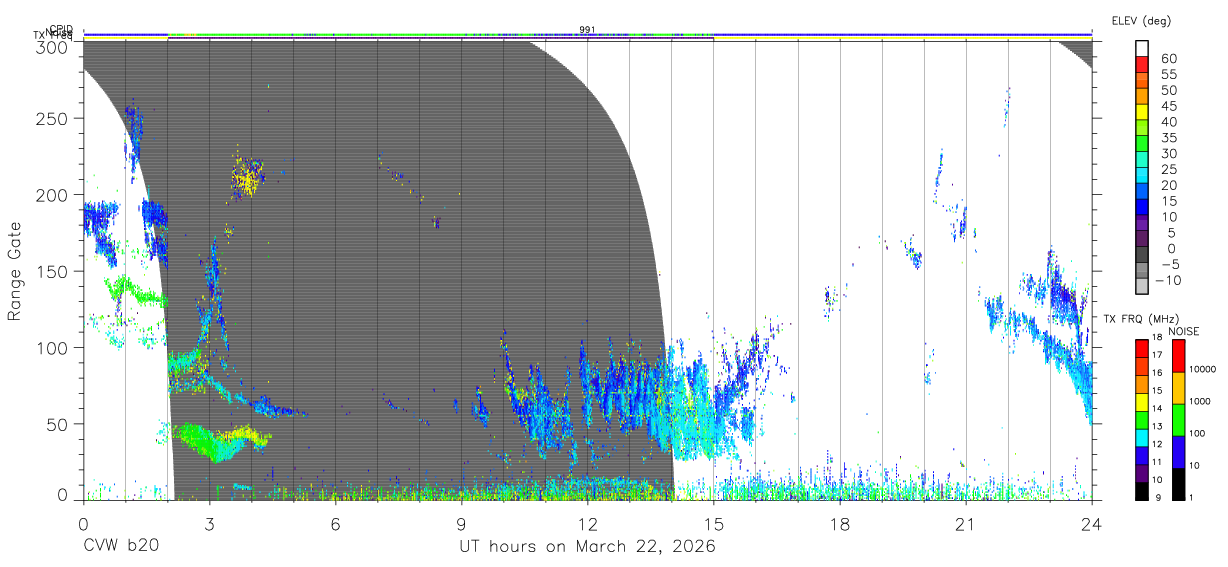Click '100' on the Range Gate axis

53,347
